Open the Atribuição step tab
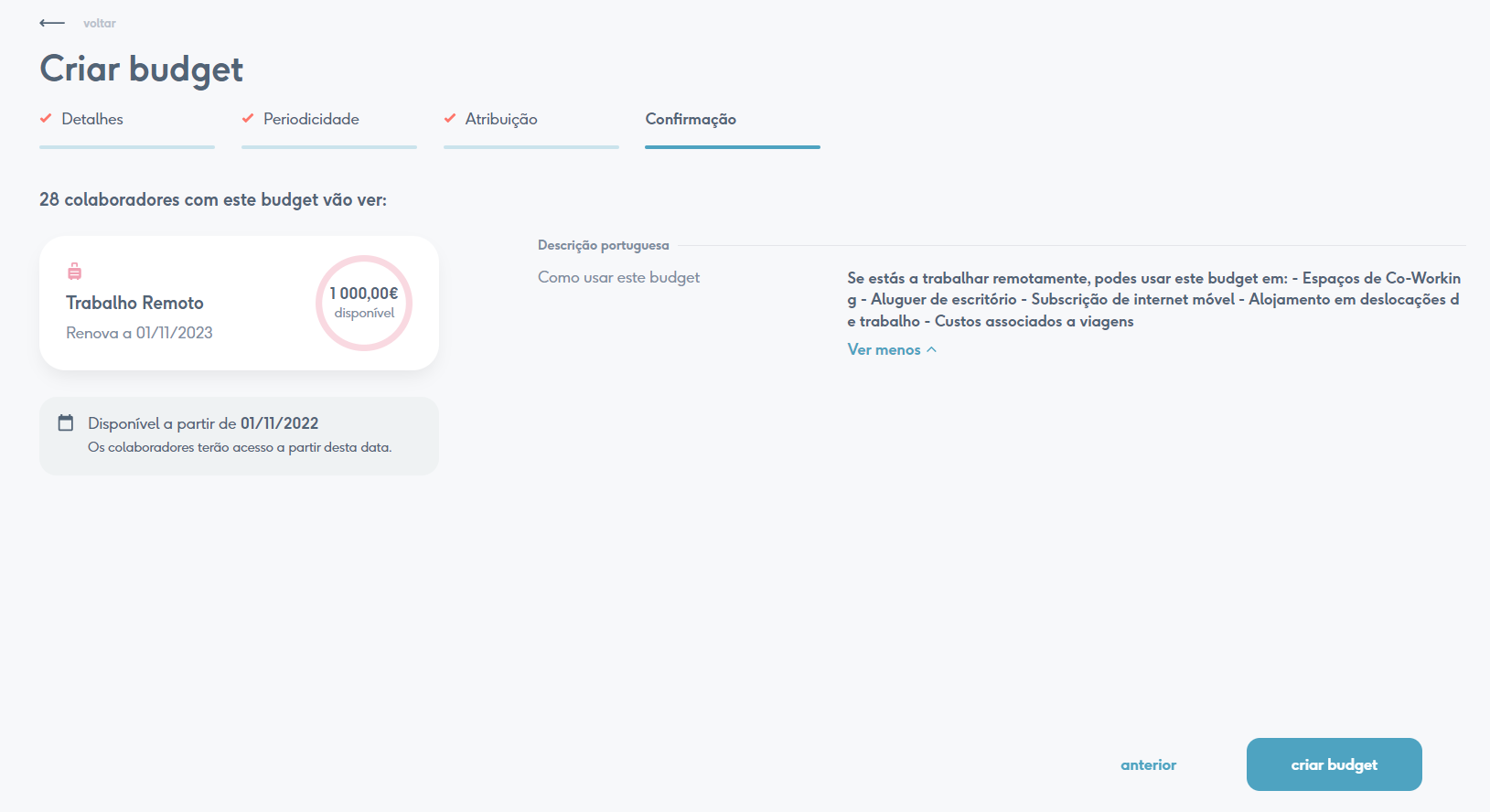This screenshot has height=812, width=1490. click(x=501, y=119)
